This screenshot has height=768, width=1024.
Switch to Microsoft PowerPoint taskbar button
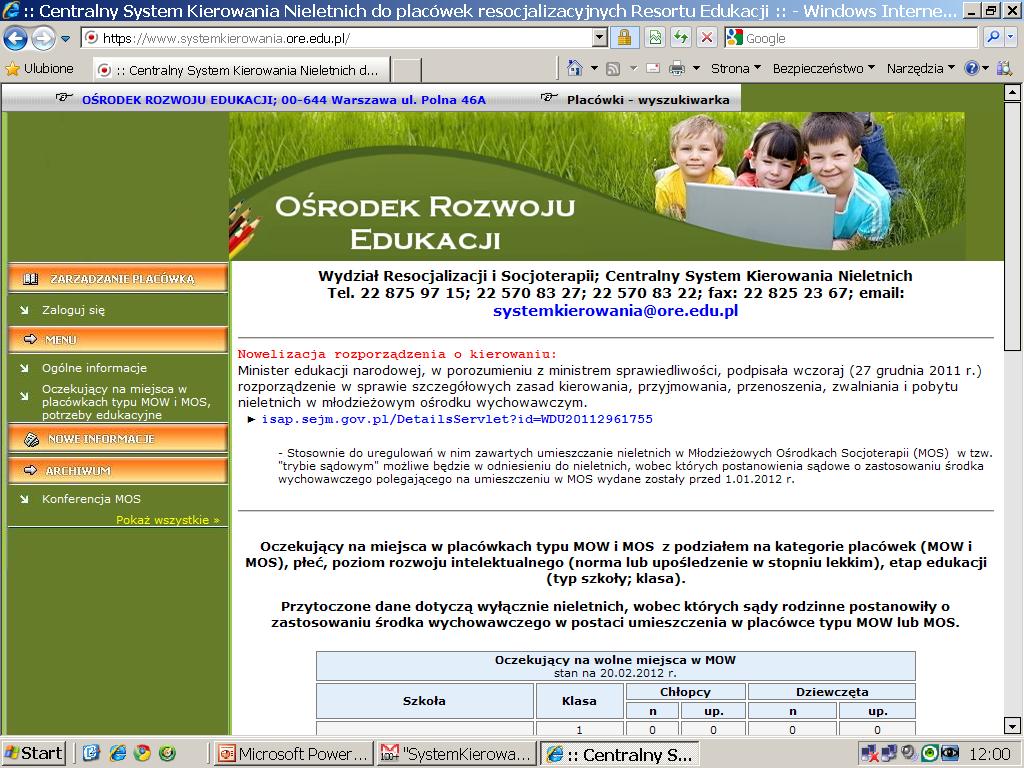295,754
